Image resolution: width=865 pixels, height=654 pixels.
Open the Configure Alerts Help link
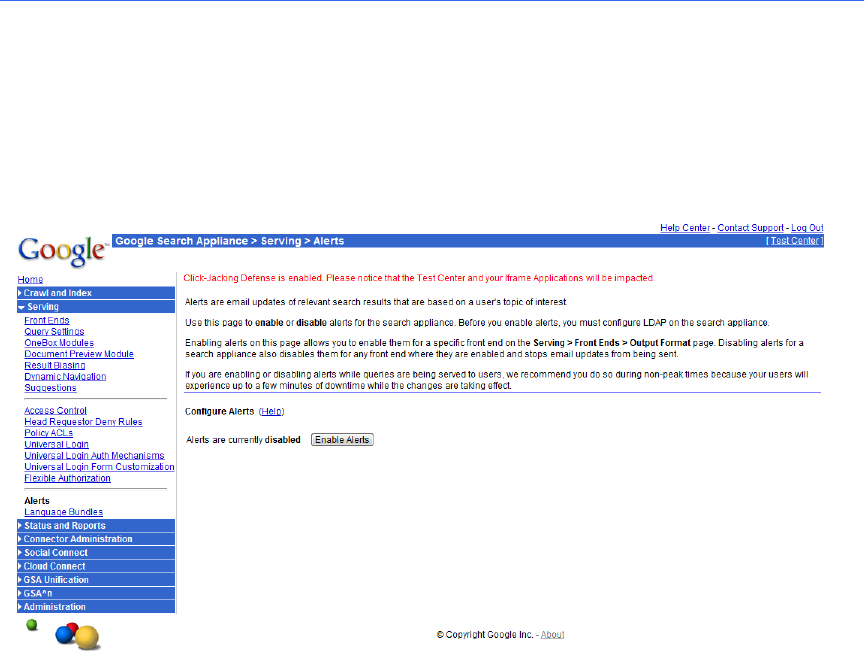point(271,411)
